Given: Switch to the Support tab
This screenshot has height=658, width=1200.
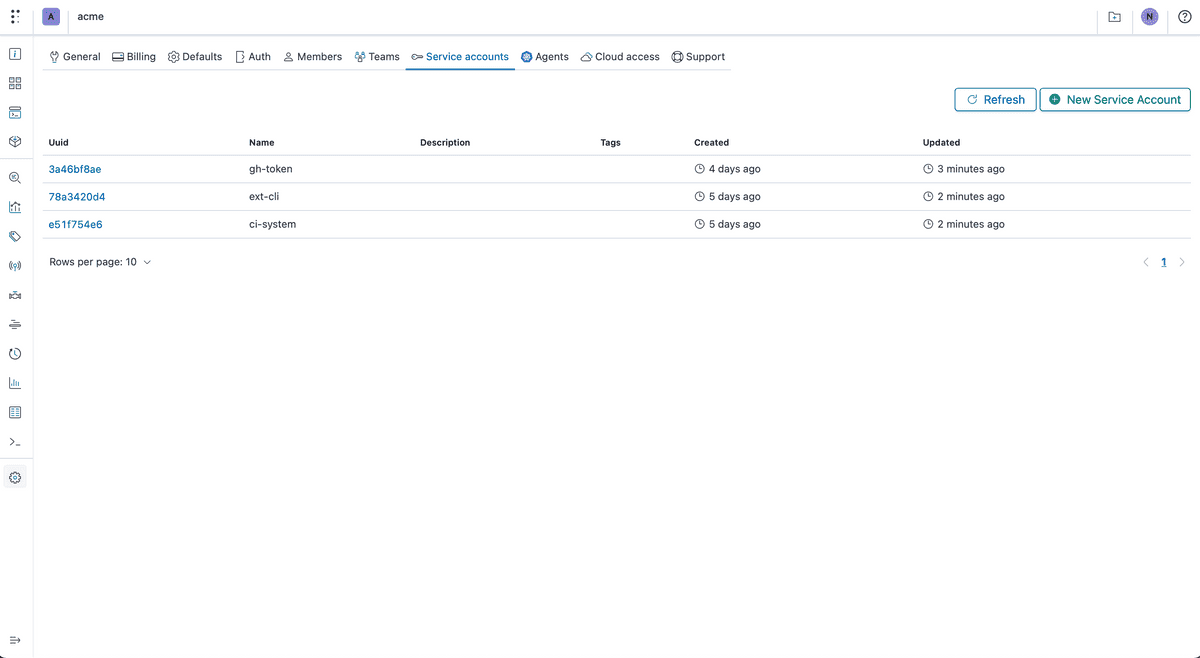Looking at the screenshot, I should [698, 57].
